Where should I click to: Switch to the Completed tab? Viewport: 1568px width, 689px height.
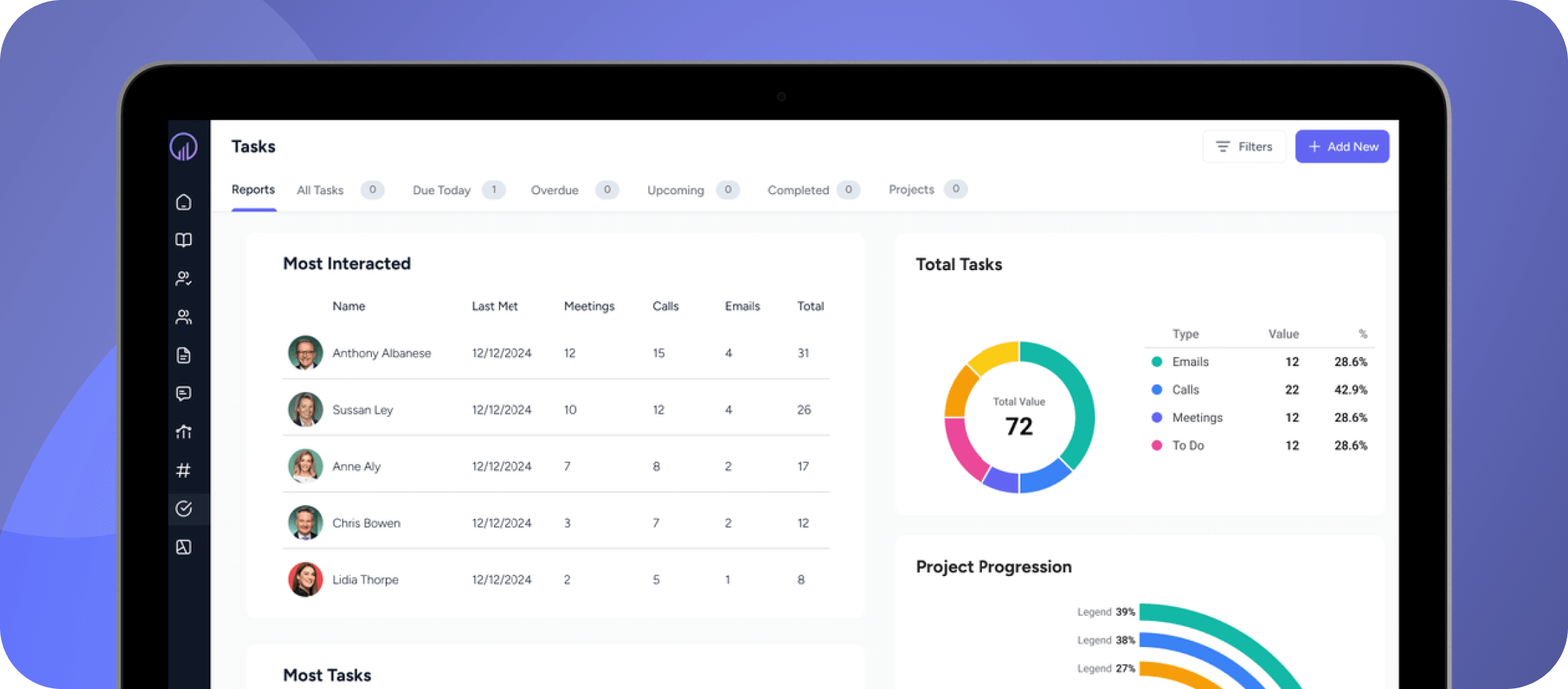(814, 190)
